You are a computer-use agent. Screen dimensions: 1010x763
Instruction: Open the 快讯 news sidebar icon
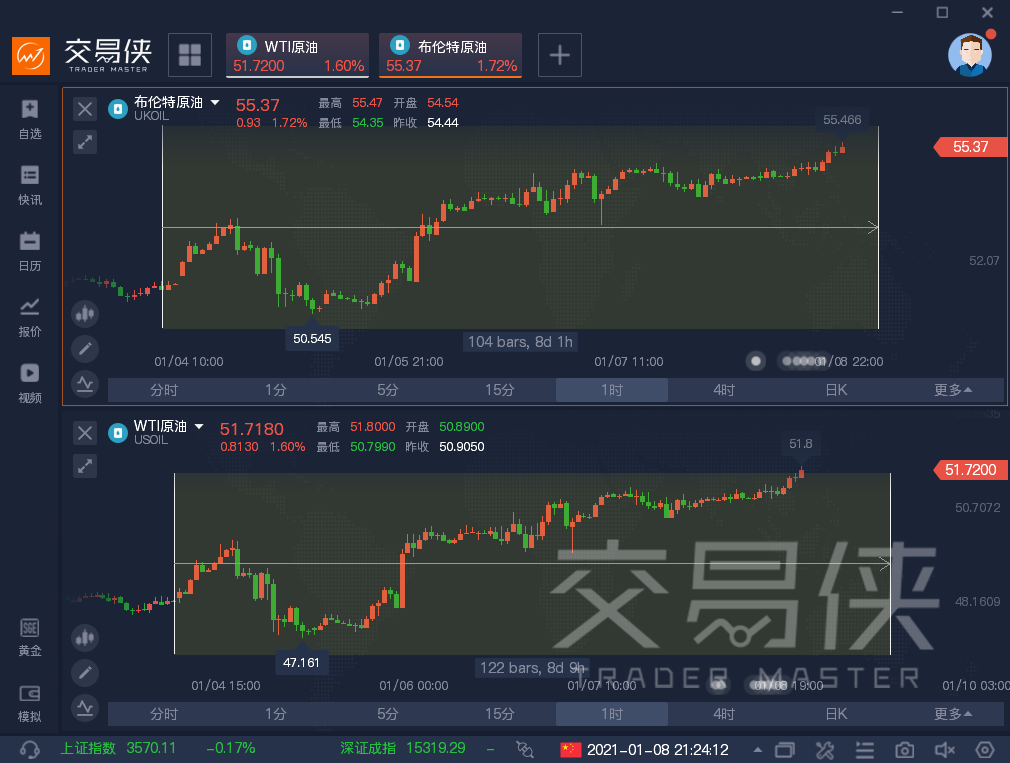[x=30, y=186]
